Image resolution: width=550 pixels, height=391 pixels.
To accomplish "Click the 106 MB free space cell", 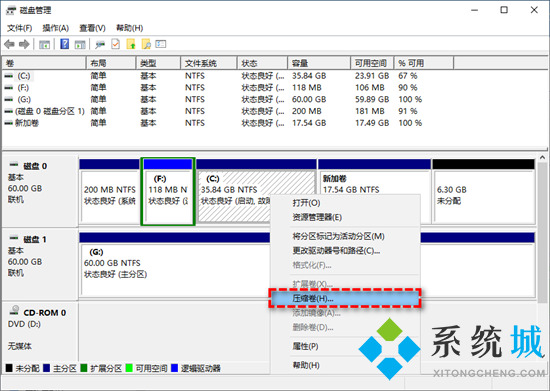I will point(369,88).
